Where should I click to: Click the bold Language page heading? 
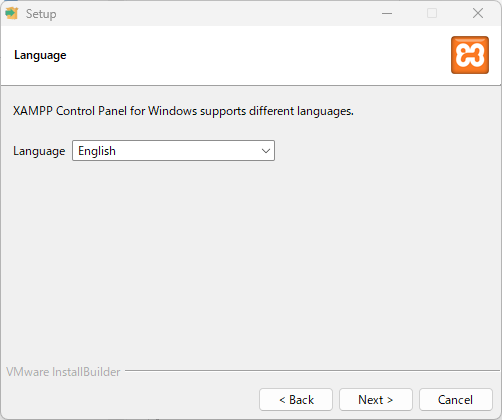(x=40, y=55)
